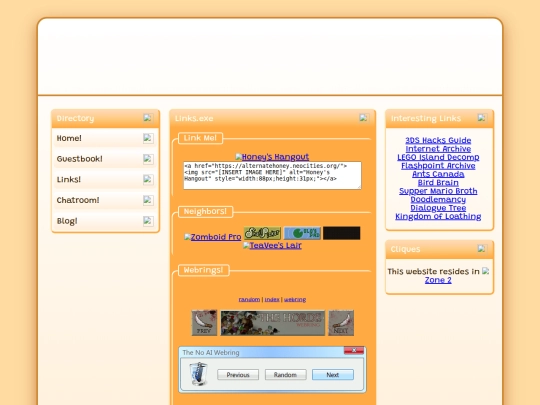Click the broken image icon in Directory header
Viewport: 540px width, 405px height.
click(148, 118)
